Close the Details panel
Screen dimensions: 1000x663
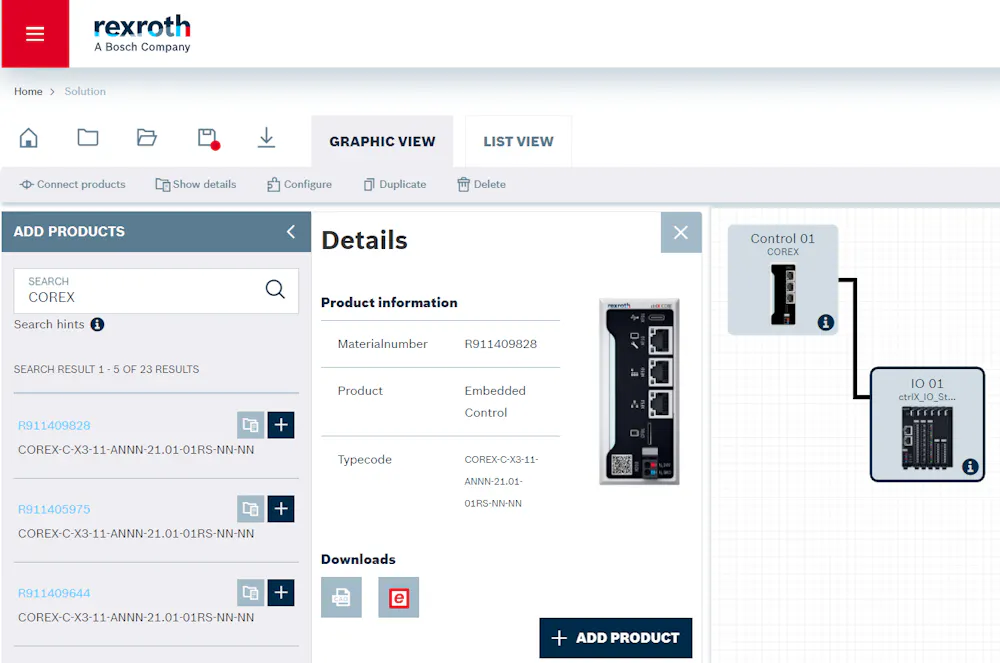coord(681,233)
